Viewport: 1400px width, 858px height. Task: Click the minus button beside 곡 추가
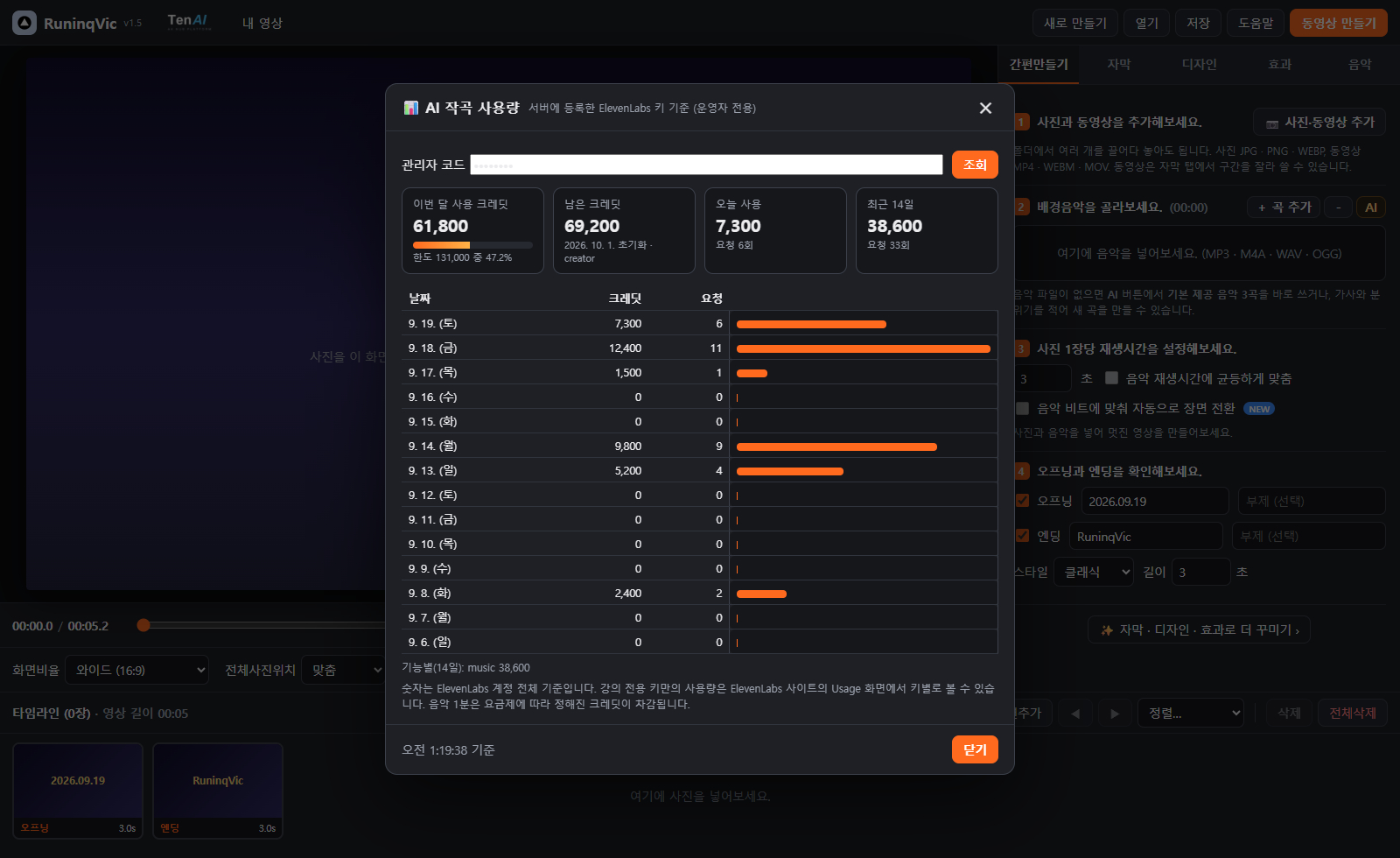coord(1338,207)
